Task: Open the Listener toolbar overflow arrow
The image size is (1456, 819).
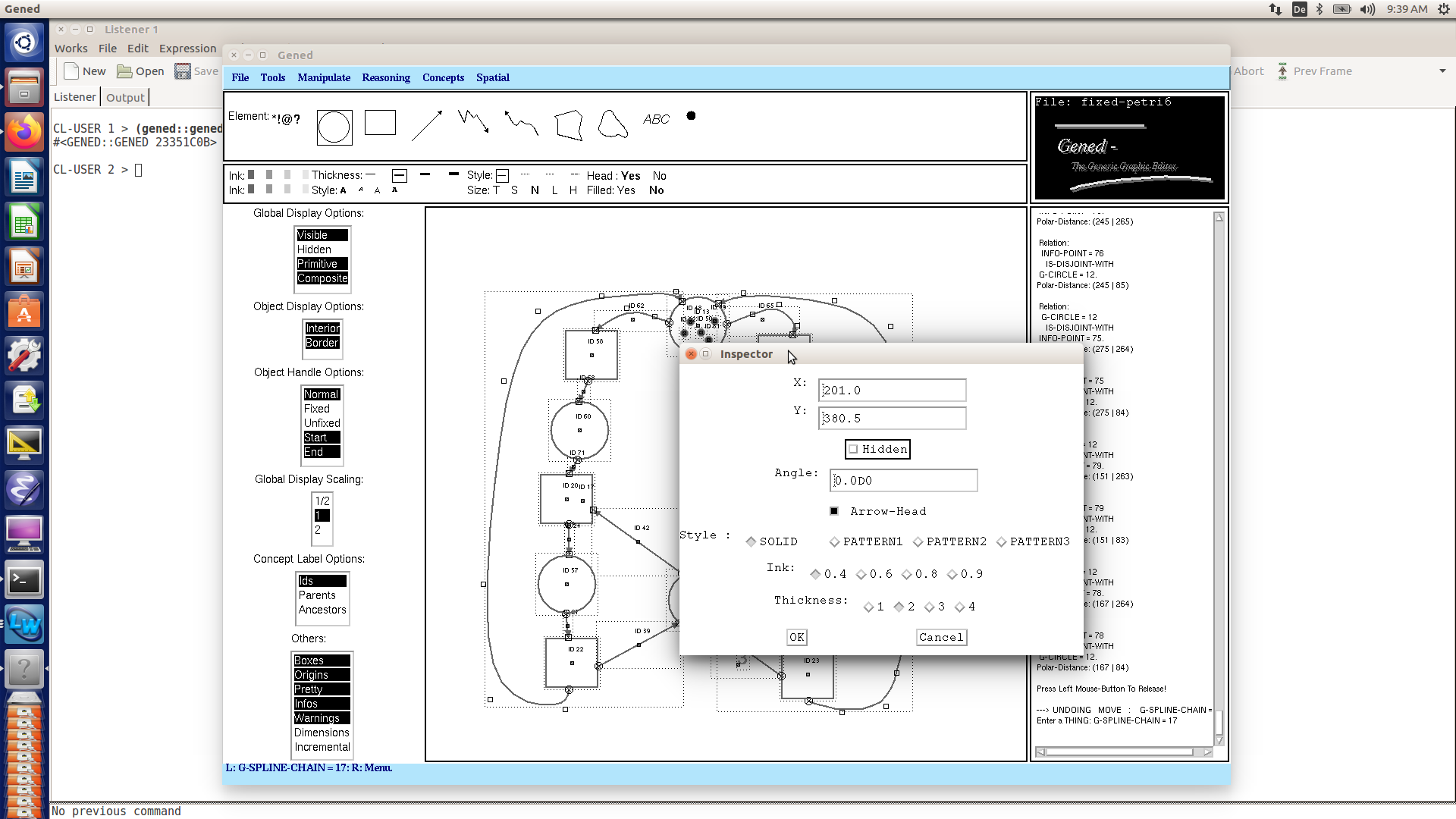Action: click(1442, 71)
